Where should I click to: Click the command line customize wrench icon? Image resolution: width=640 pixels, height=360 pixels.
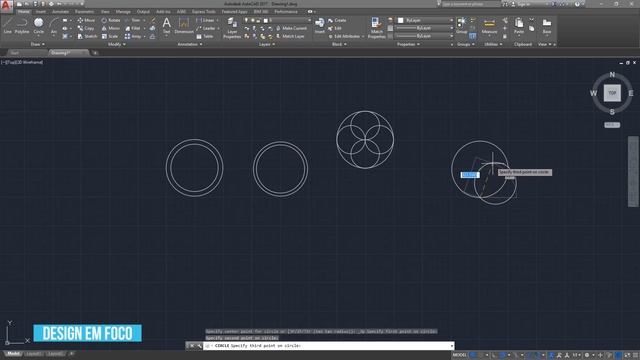pyautogui.click(x=199, y=346)
